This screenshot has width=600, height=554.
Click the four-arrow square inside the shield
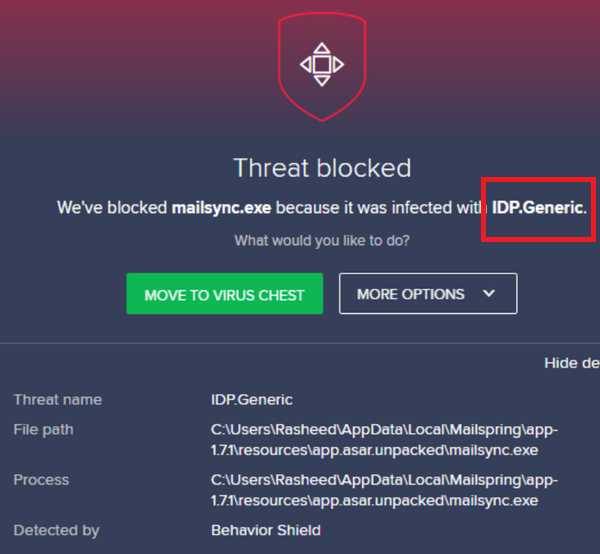click(x=321, y=64)
